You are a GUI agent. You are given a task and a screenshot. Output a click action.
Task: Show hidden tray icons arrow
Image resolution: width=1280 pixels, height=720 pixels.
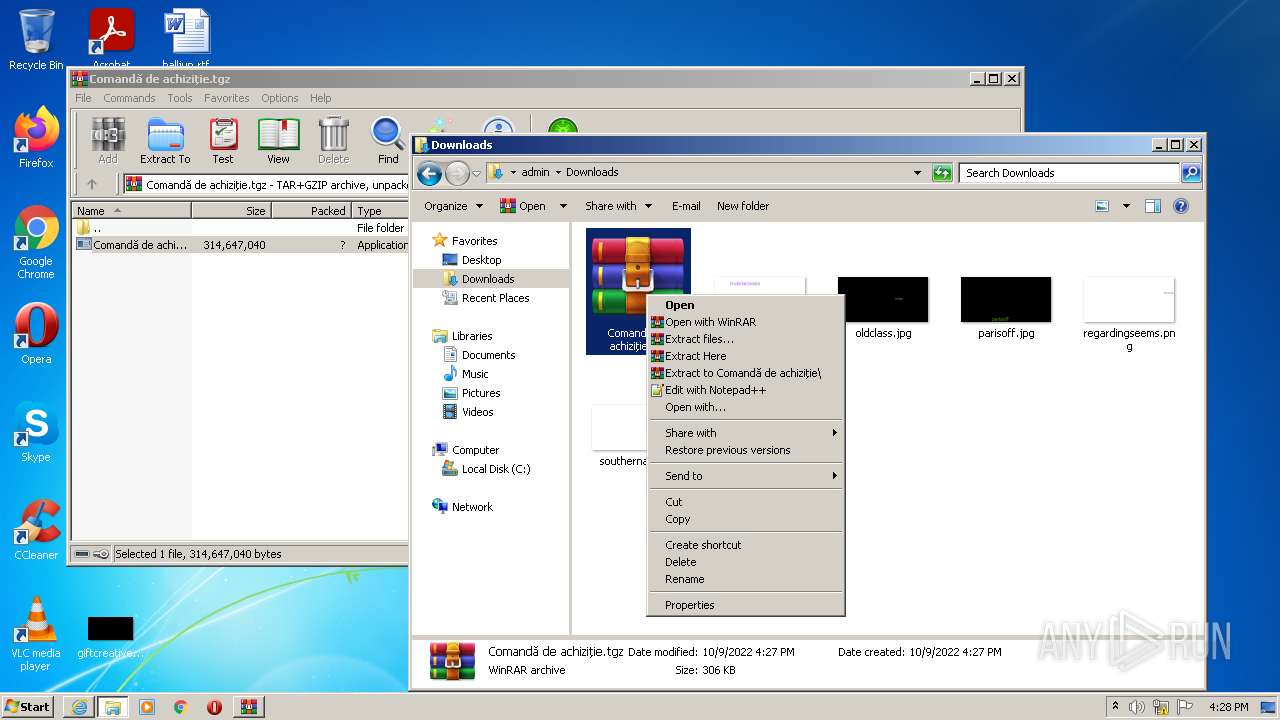[x=1115, y=707]
